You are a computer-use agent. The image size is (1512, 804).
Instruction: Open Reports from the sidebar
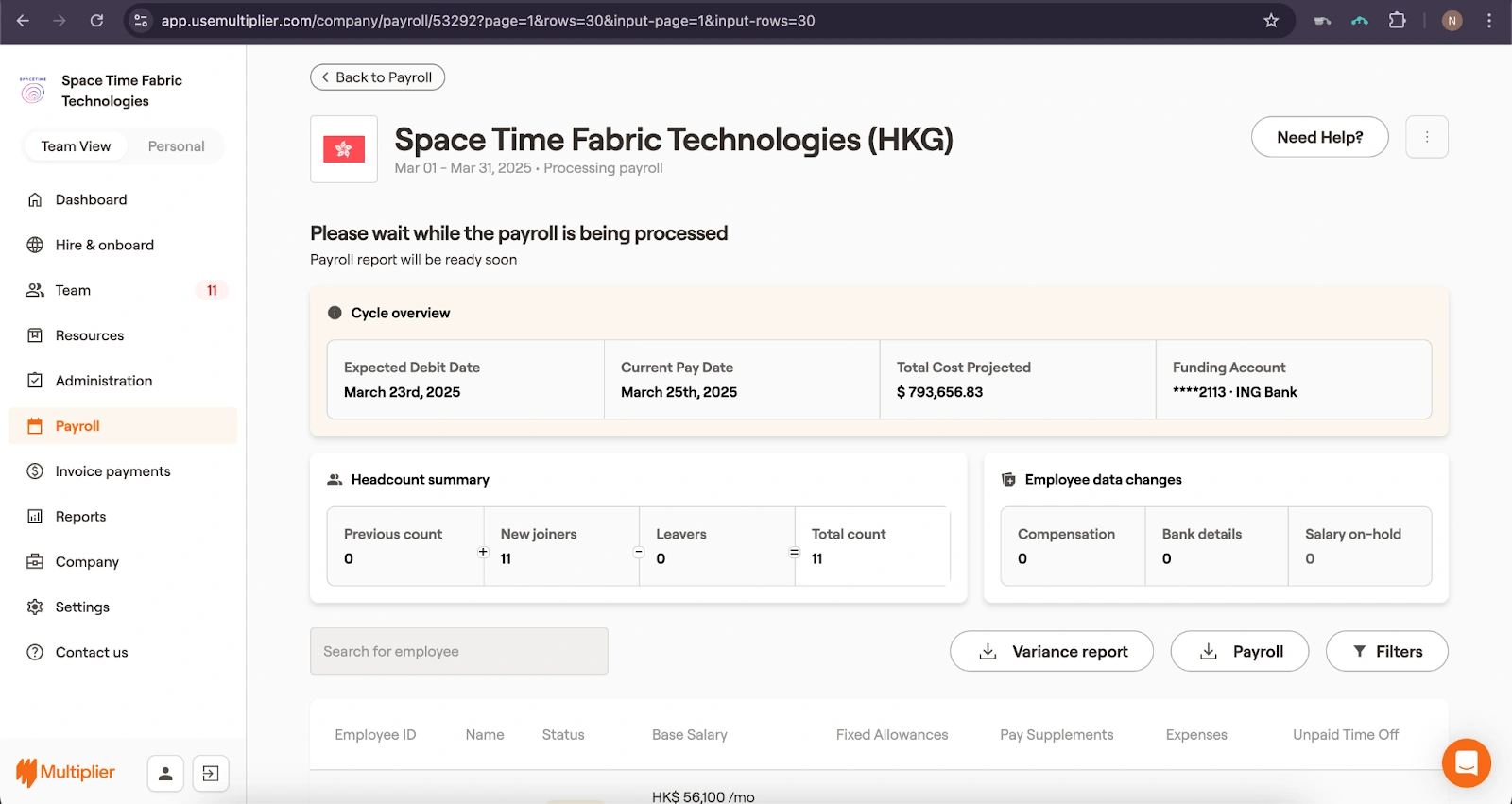(x=123, y=517)
